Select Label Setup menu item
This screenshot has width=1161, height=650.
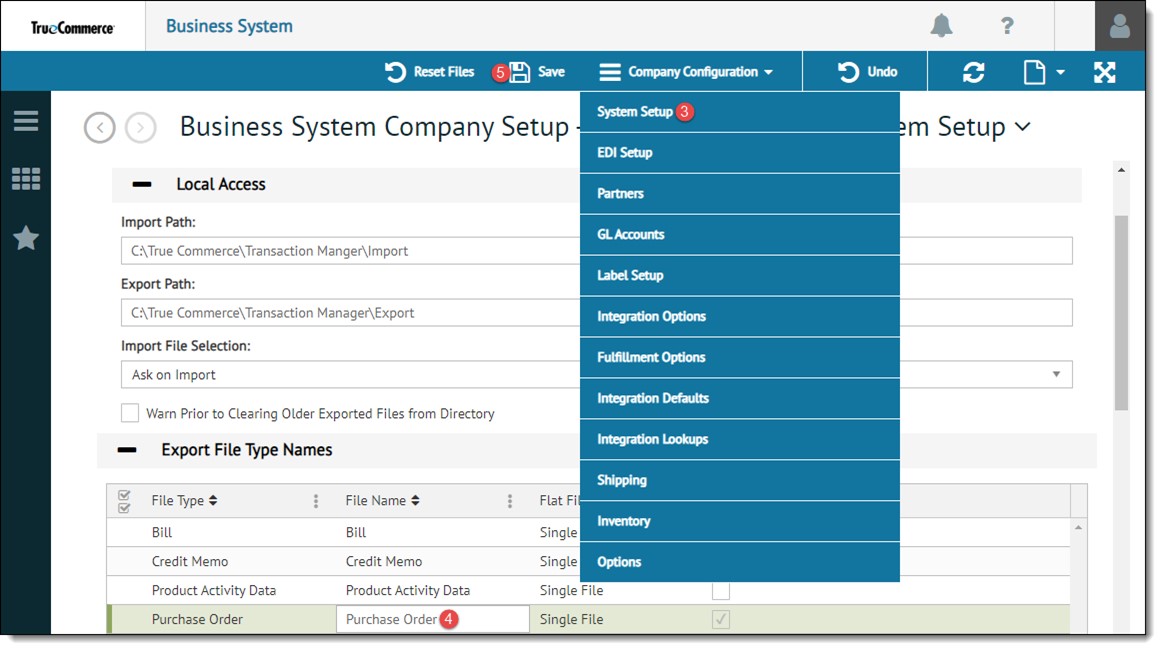coord(740,275)
